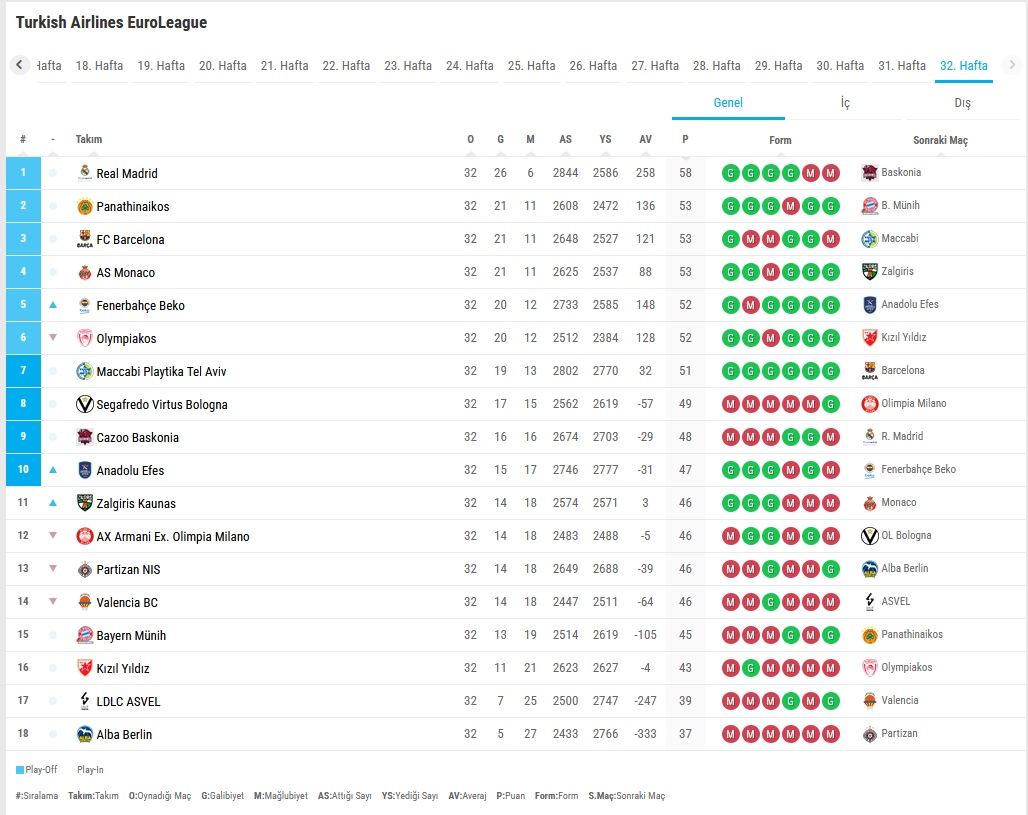Click the Anadolu Efes logo in row 10
The height and width of the screenshot is (815, 1028).
tap(85, 471)
